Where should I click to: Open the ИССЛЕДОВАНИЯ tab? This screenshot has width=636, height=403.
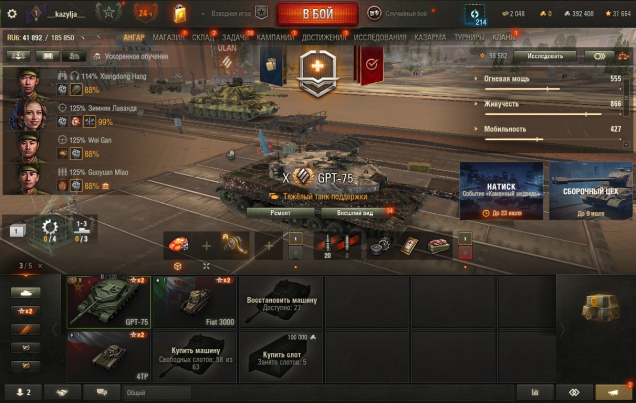tap(380, 37)
